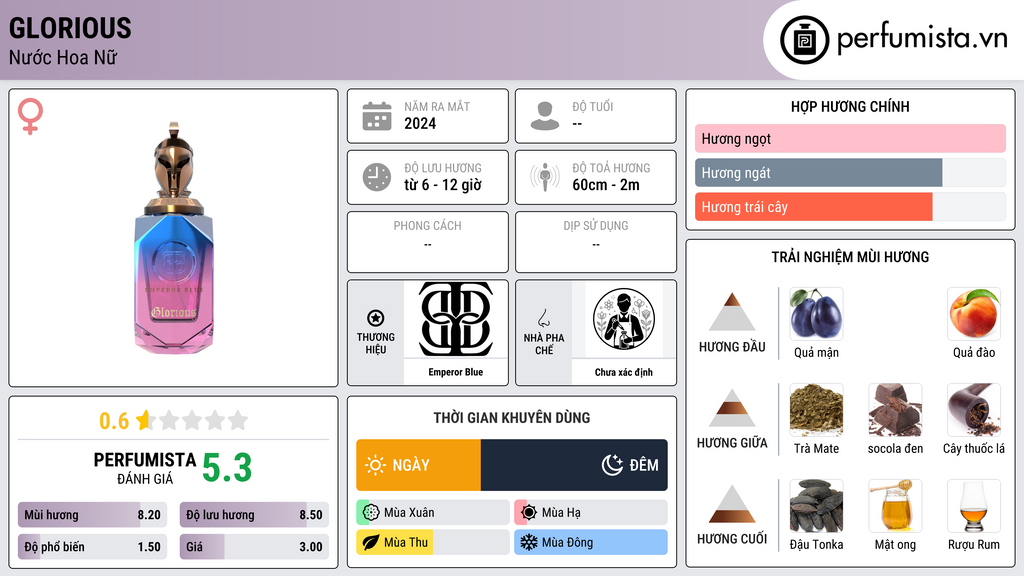Click the Dịp sử dụng card
Image resolution: width=1024 pixels, height=576 pixels.
tap(596, 242)
